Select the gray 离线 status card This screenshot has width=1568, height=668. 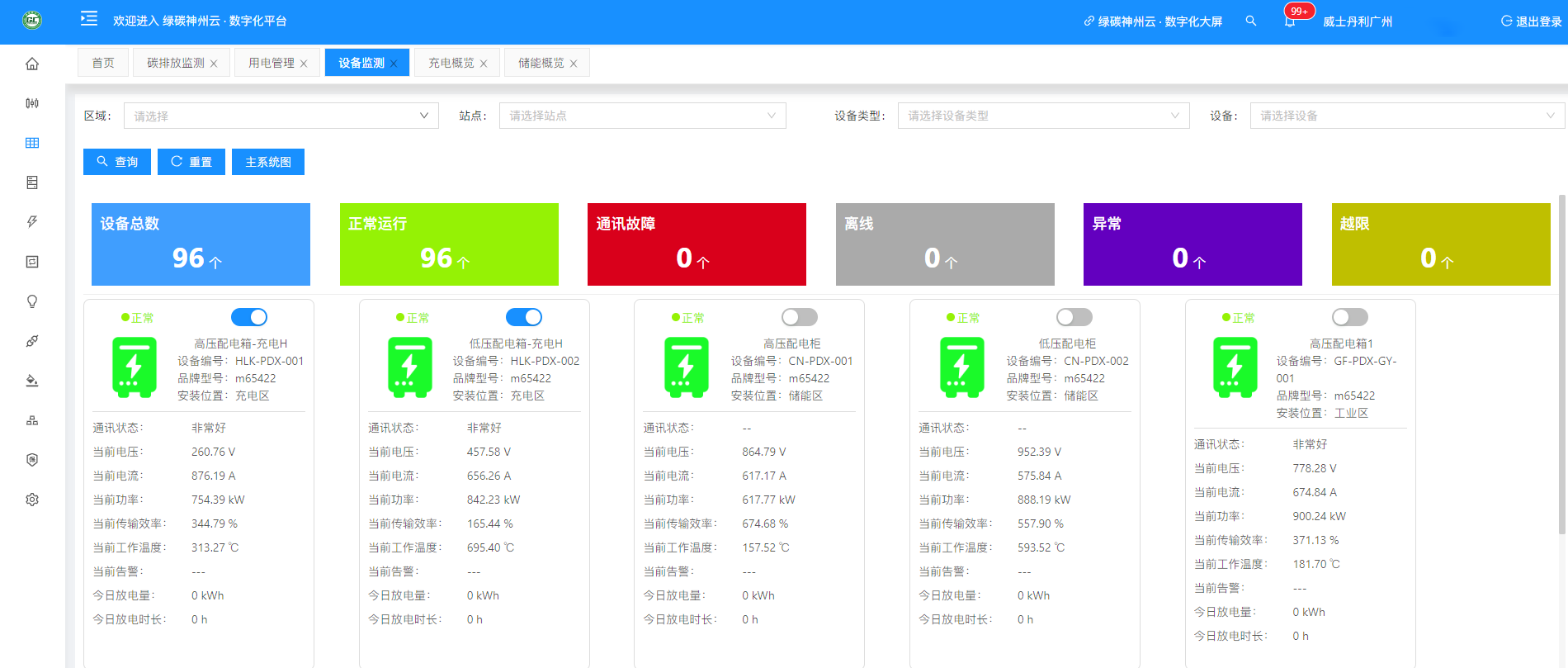pyautogui.click(x=945, y=244)
